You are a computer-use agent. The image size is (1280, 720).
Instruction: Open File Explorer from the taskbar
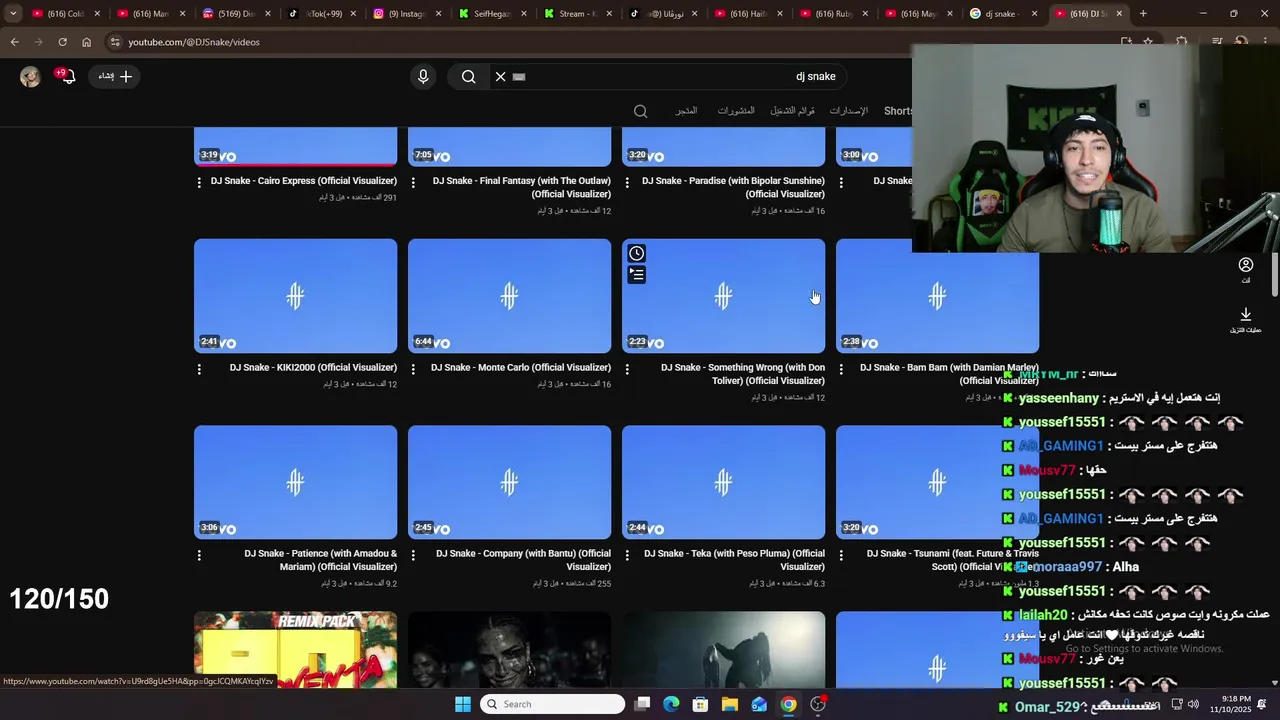tap(730, 704)
